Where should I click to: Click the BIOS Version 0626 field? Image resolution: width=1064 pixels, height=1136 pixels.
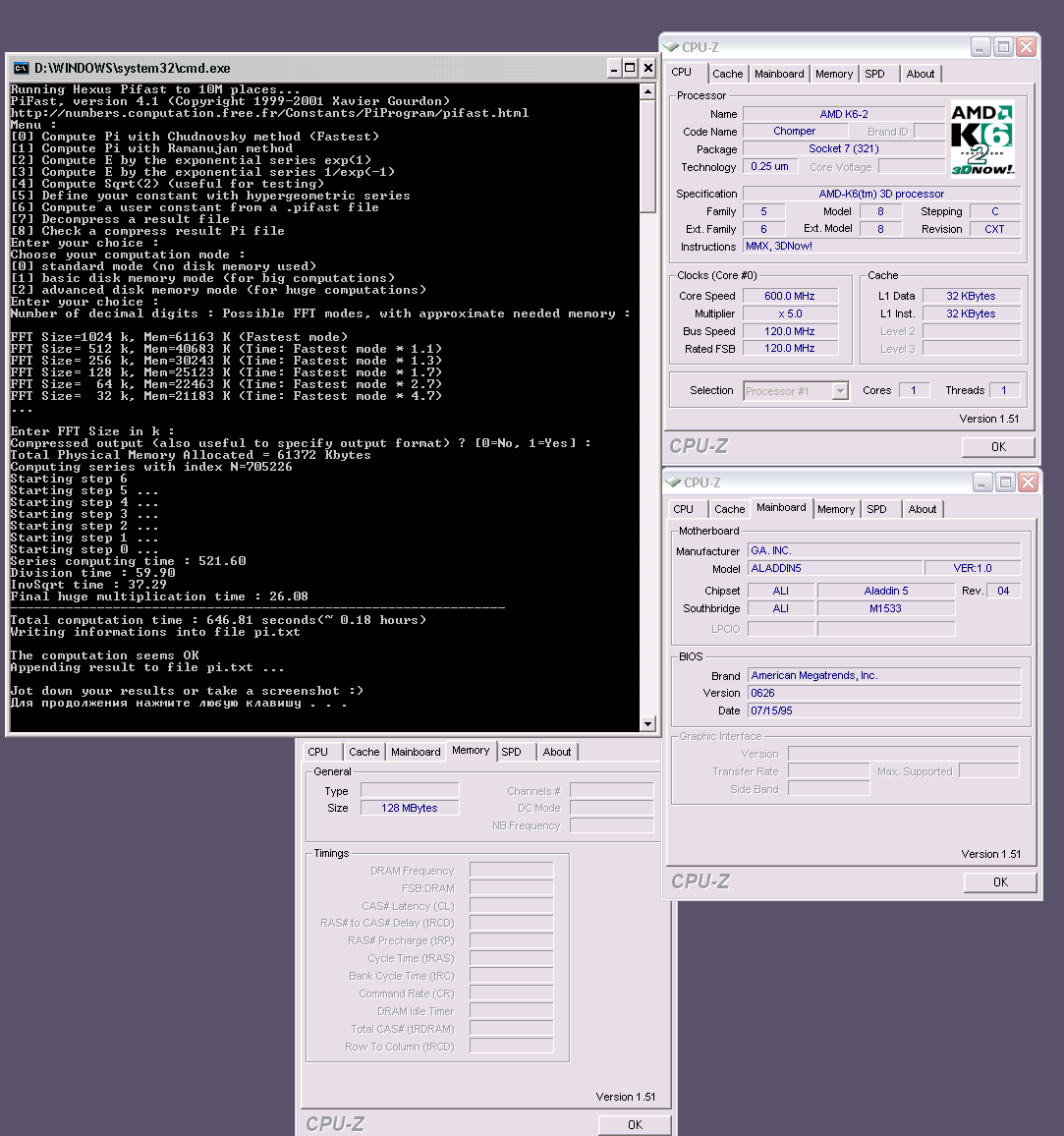click(883, 693)
